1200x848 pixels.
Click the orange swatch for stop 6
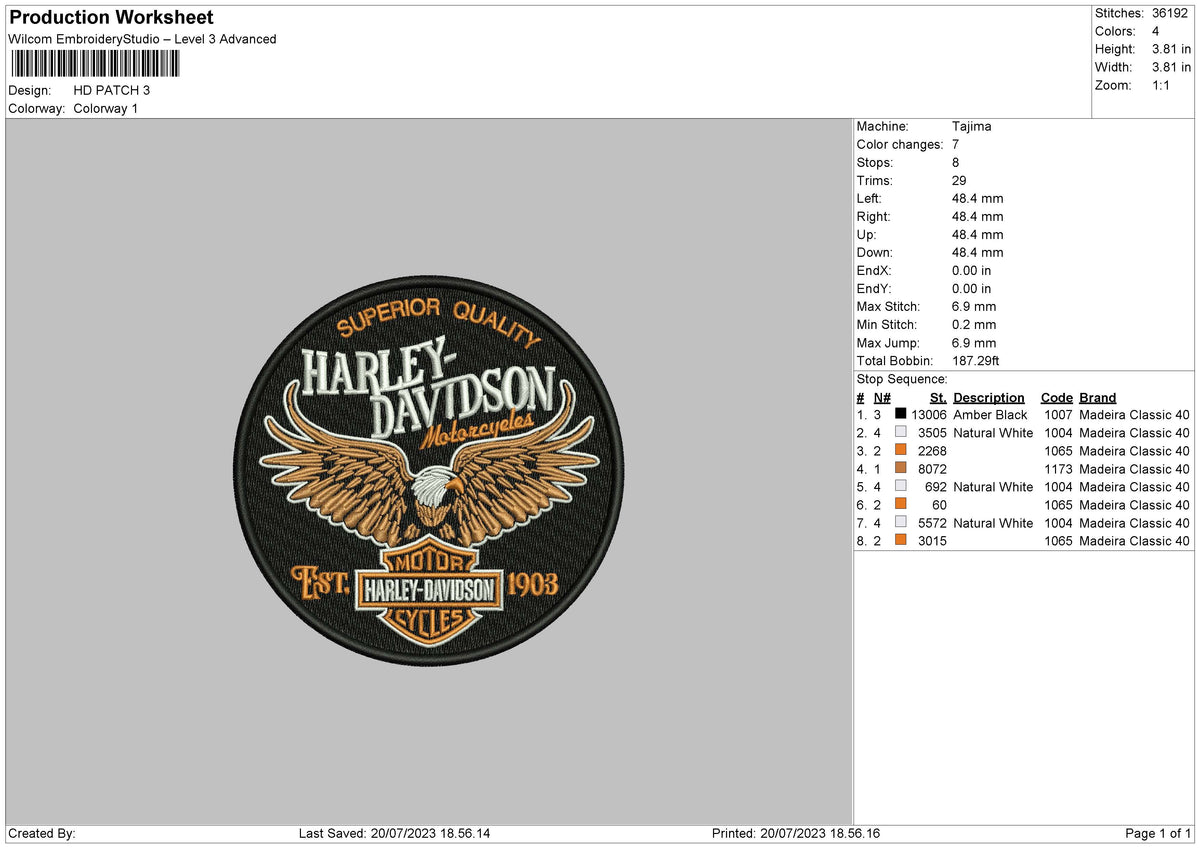point(899,505)
